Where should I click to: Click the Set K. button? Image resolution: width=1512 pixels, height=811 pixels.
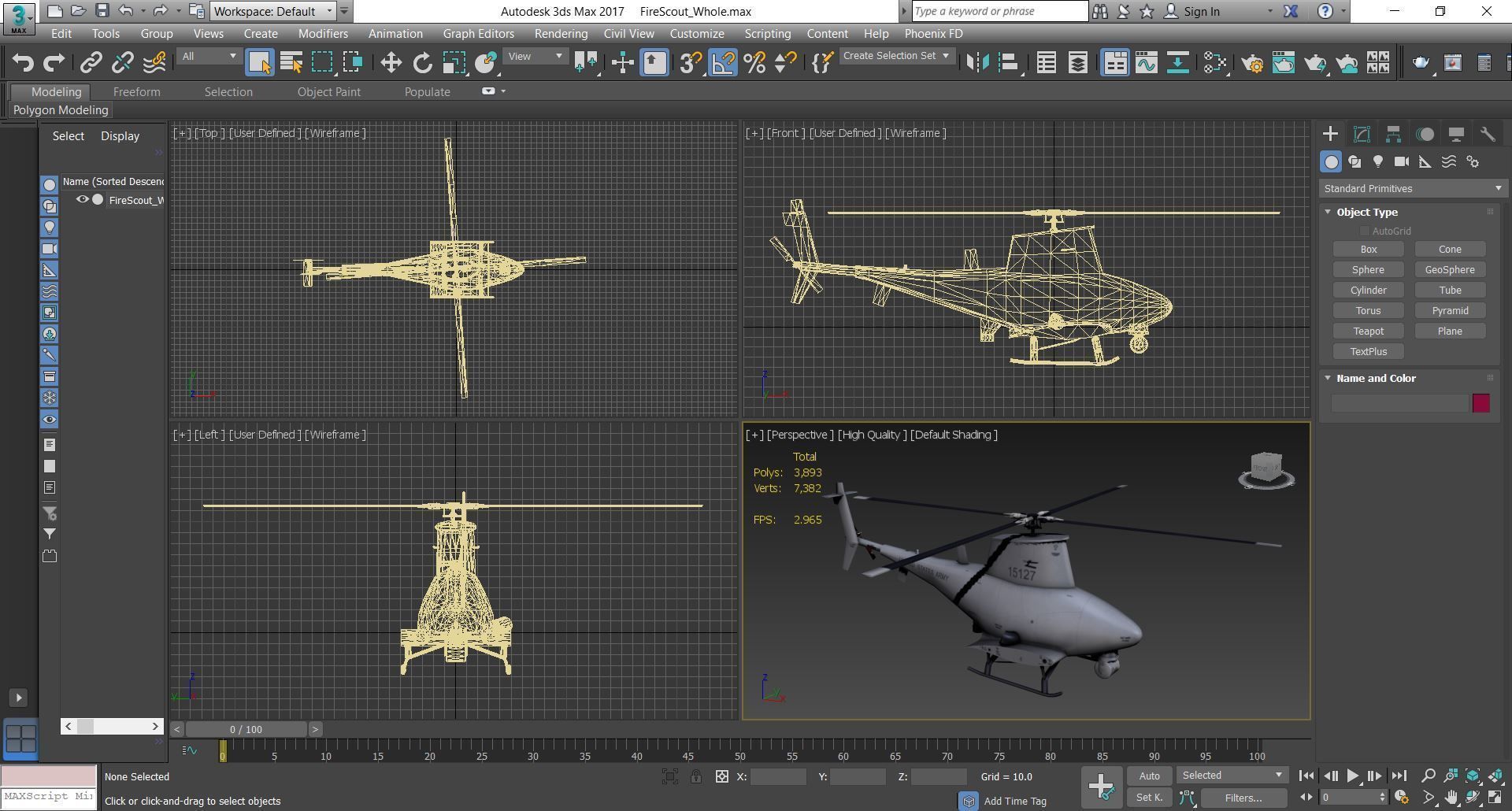(x=1149, y=798)
